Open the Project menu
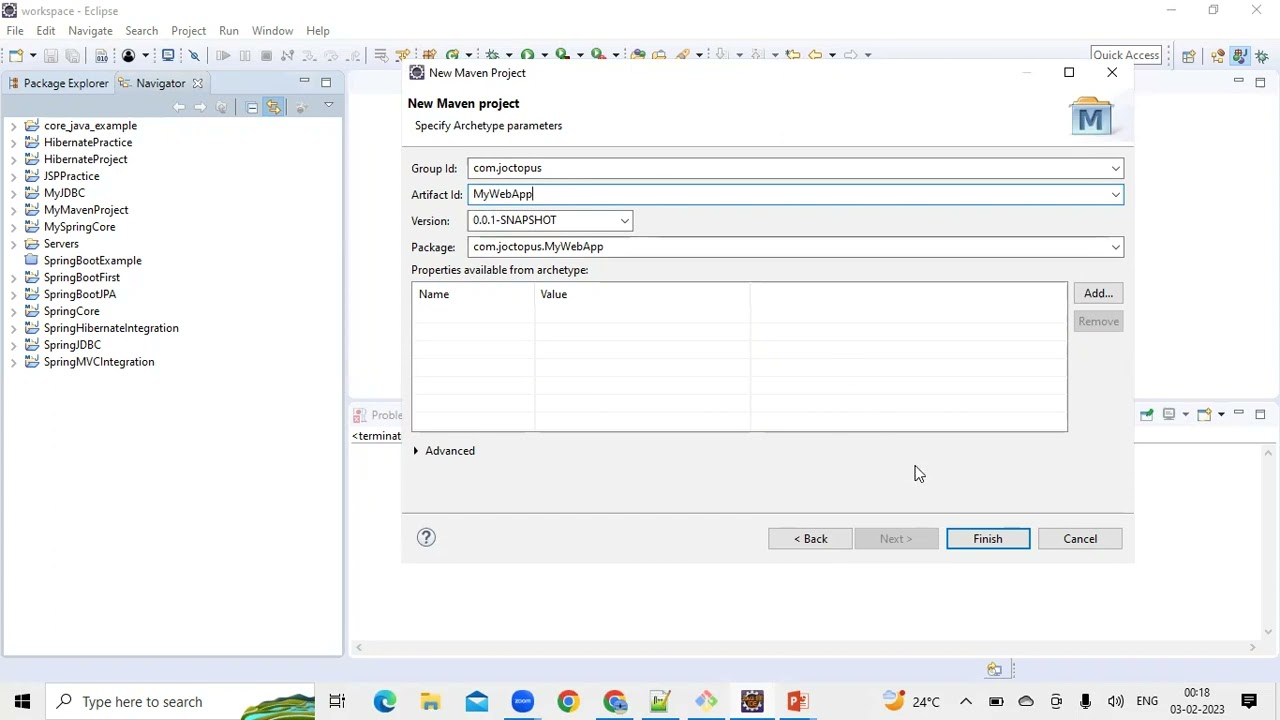This screenshot has height=720, width=1280. [x=188, y=31]
